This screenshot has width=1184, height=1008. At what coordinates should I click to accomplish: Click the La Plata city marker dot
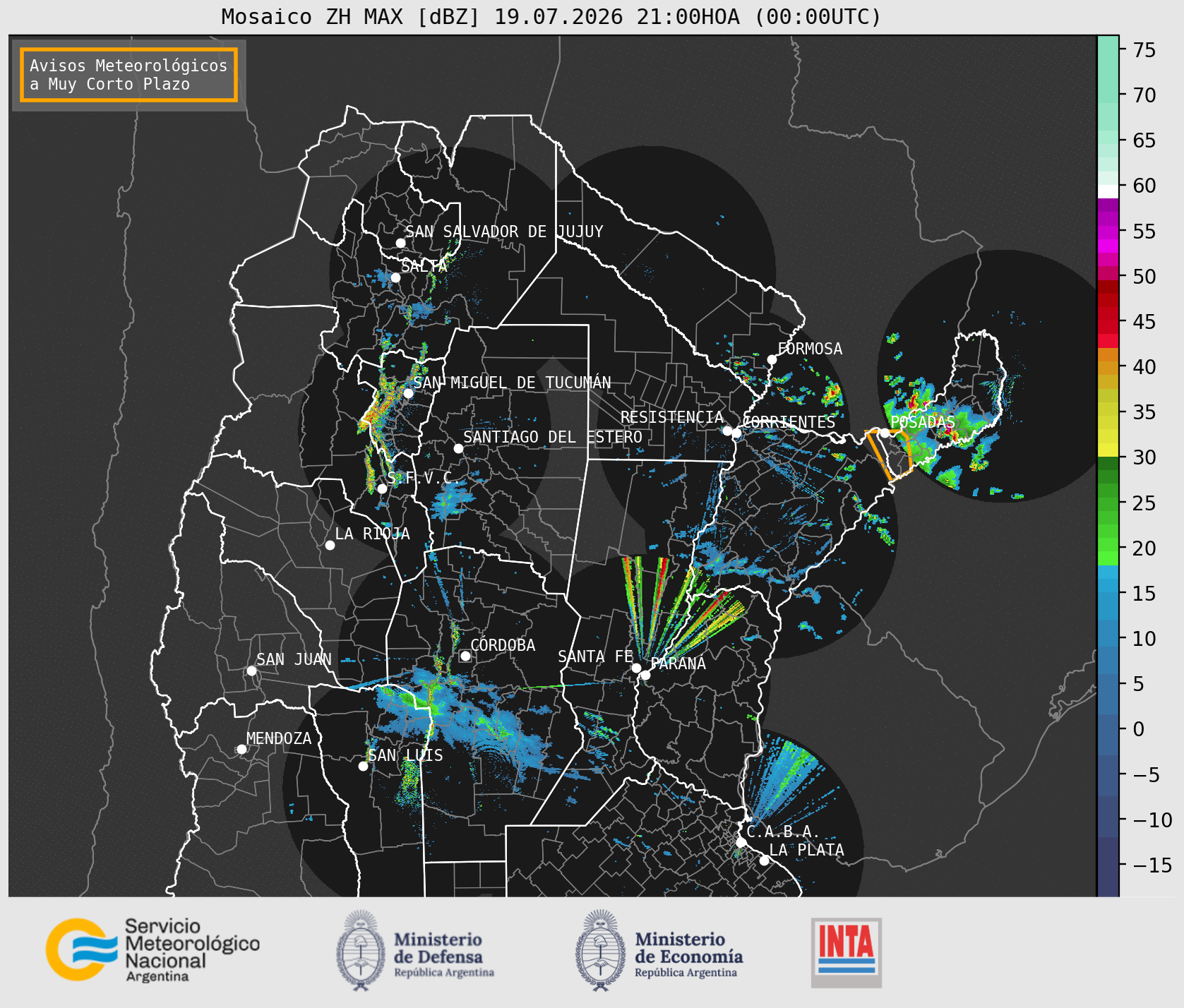[x=764, y=860]
